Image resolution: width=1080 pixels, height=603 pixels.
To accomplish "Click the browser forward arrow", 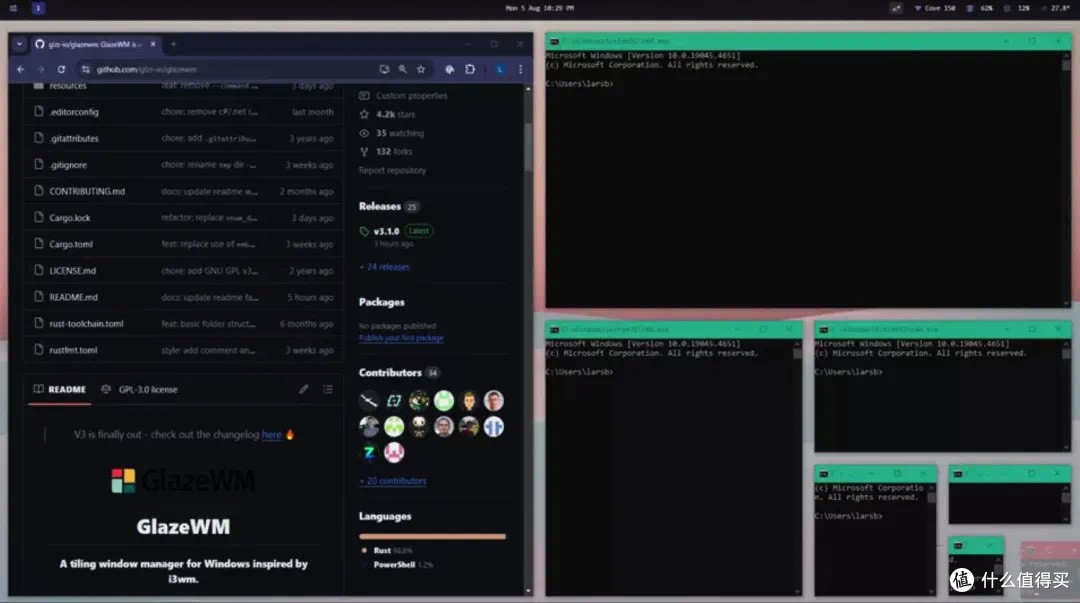I will [x=41, y=70].
